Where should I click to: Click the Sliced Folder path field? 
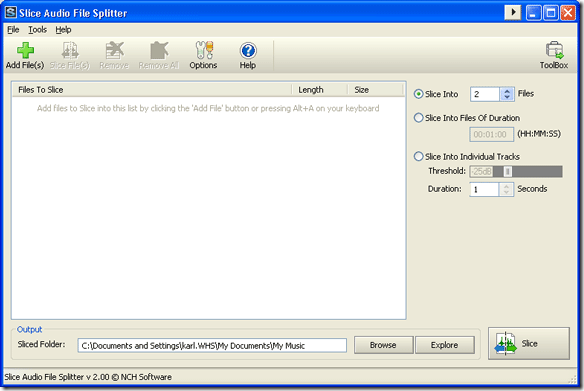pos(212,346)
